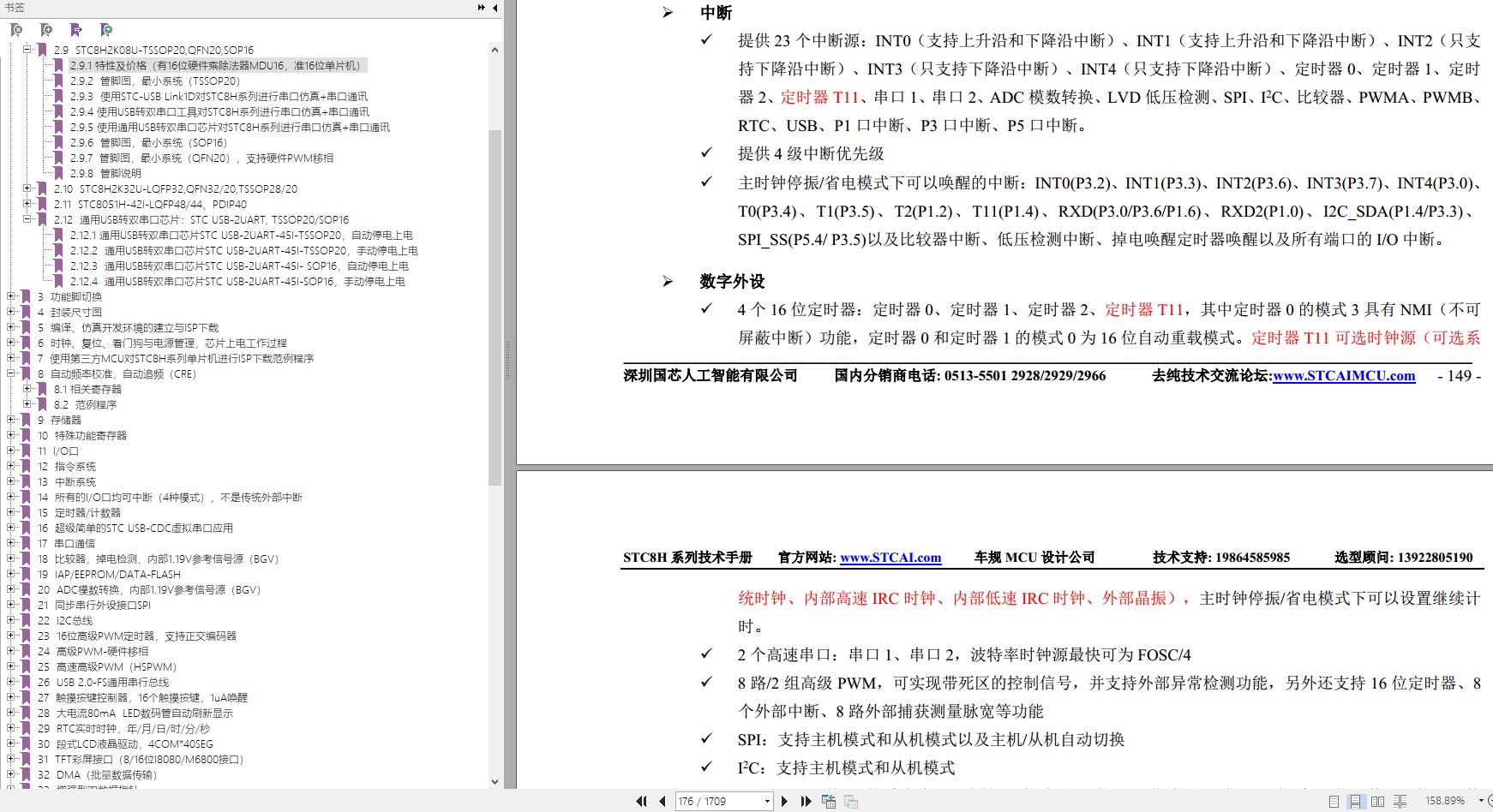Switch to continuous page view mode
1493x812 pixels.
coord(1355,801)
